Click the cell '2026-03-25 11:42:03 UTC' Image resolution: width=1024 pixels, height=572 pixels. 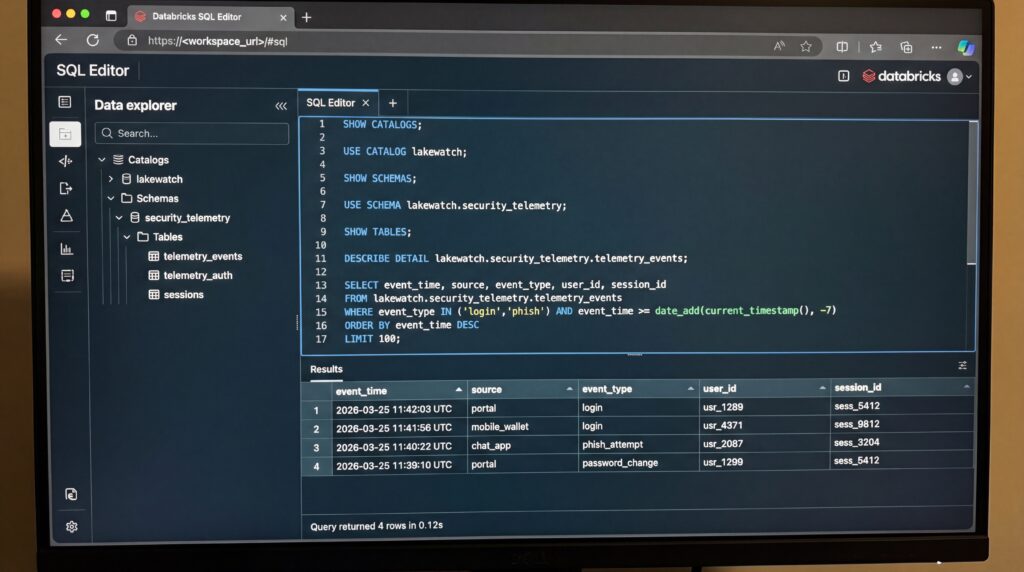[394, 409]
